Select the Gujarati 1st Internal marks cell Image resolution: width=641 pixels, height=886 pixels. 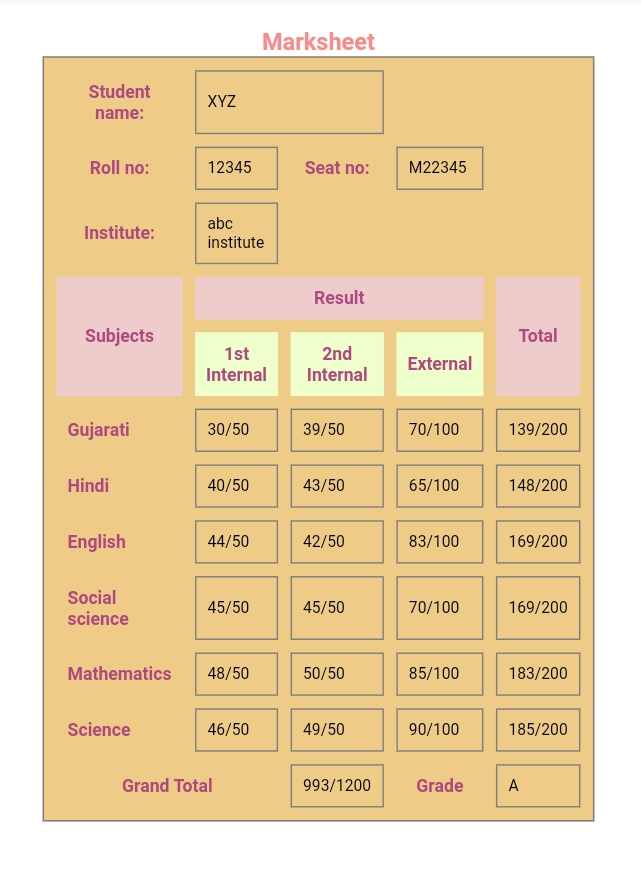[x=236, y=429]
